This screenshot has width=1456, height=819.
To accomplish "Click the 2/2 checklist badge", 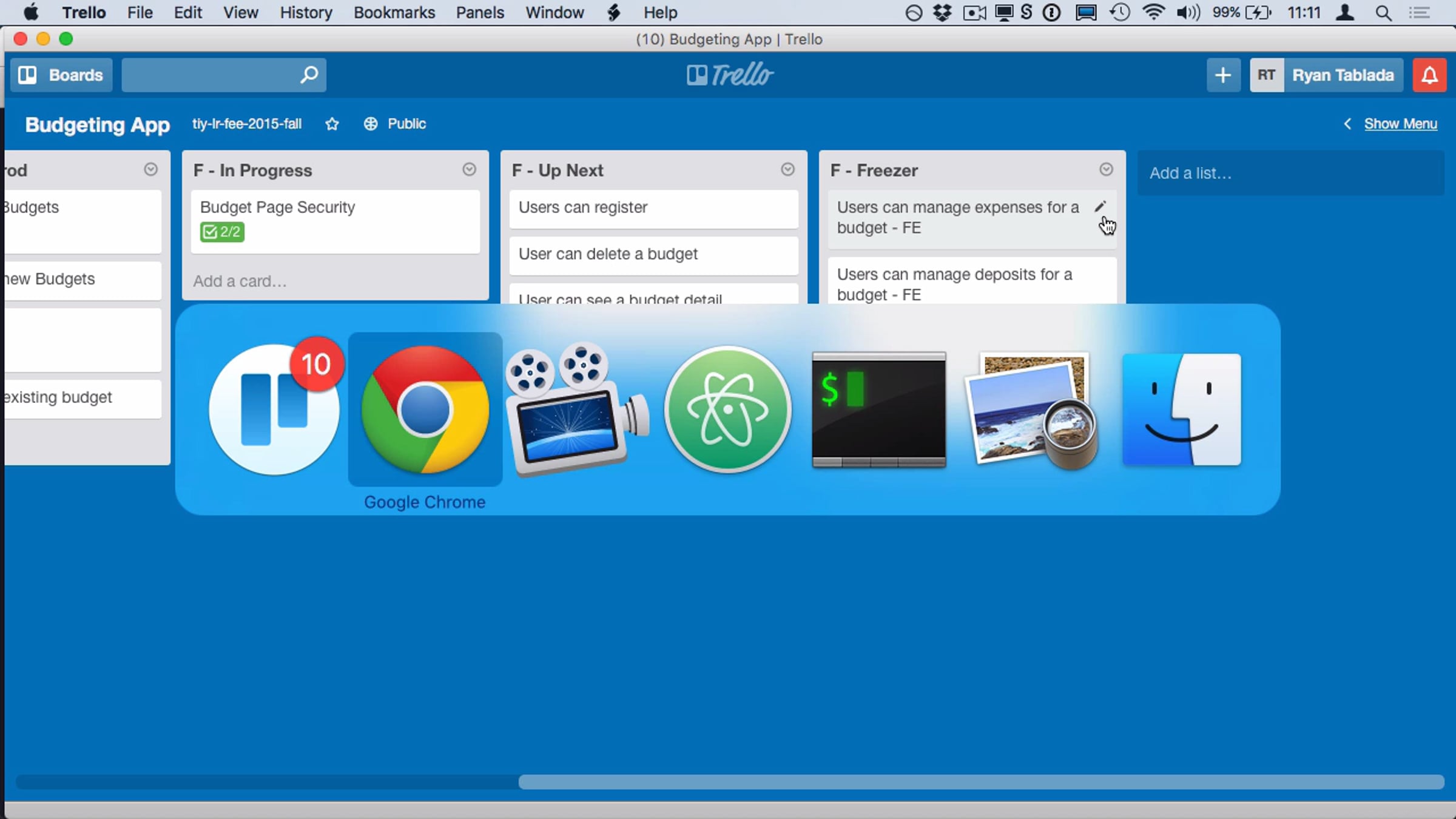I will pyautogui.click(x=222, y=232).
